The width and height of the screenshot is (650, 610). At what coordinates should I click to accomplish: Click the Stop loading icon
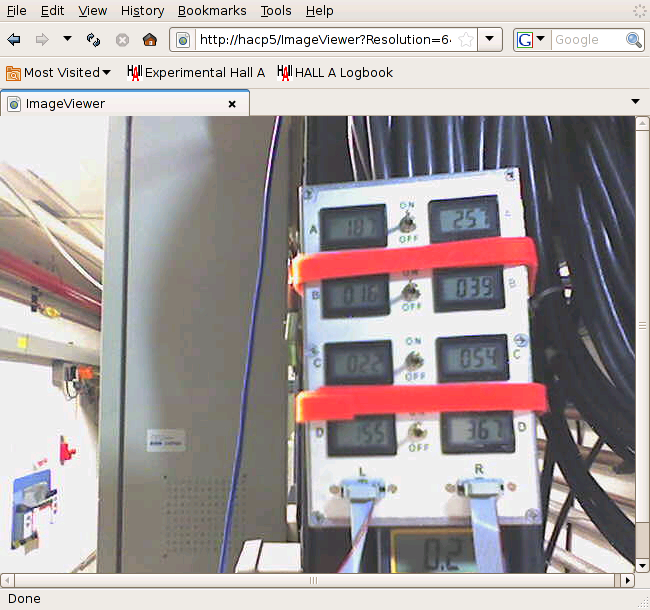pyautogui.click(x=122, y=40)
